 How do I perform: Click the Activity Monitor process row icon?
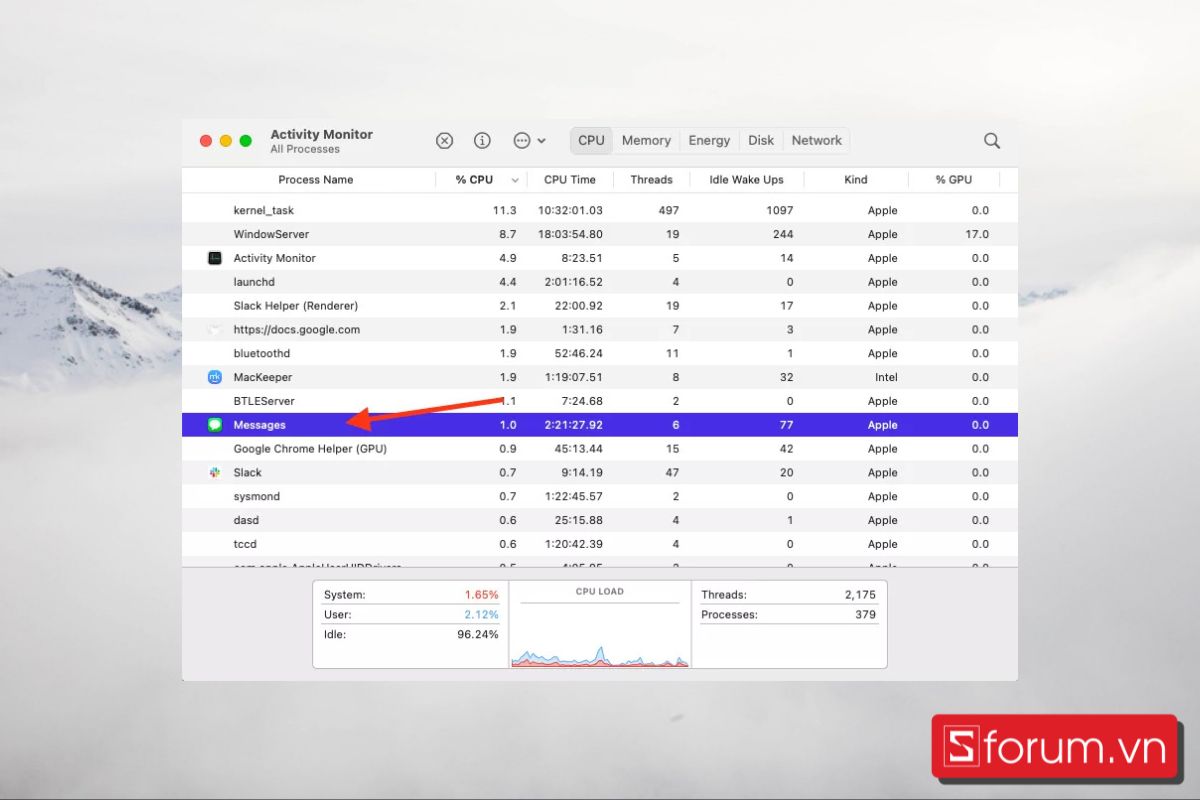[x=214, y=258]
